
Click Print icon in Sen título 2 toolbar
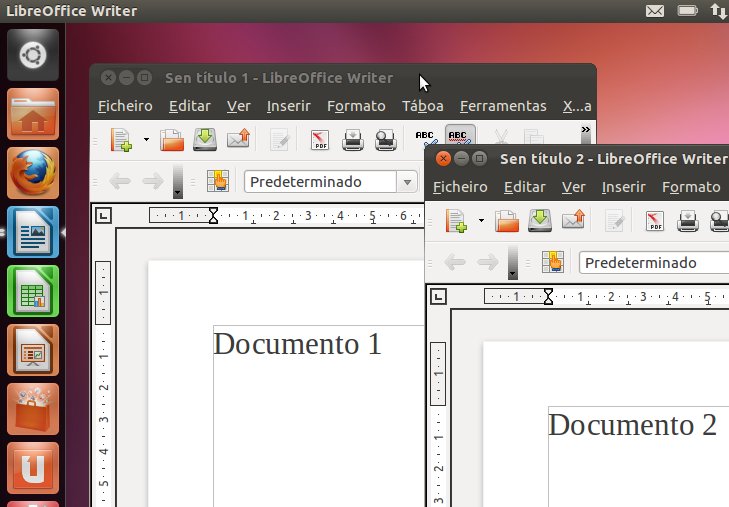point(688,221)
